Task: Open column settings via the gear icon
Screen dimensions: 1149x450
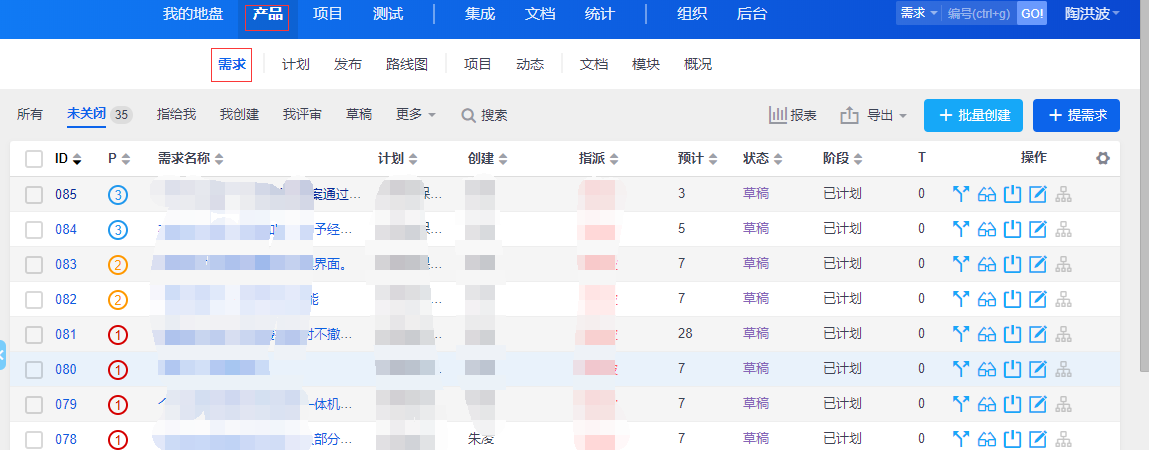Action: [1102, 158]
